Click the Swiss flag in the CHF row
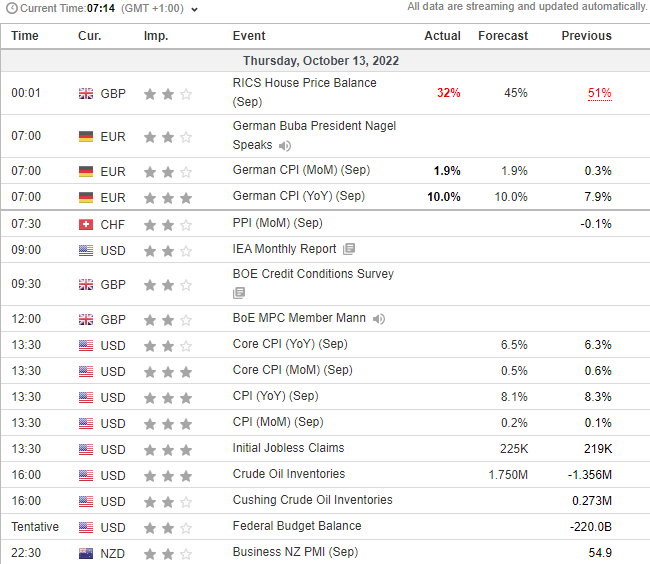The height and width of the screenshot is (564, 650). pos(86,224)
